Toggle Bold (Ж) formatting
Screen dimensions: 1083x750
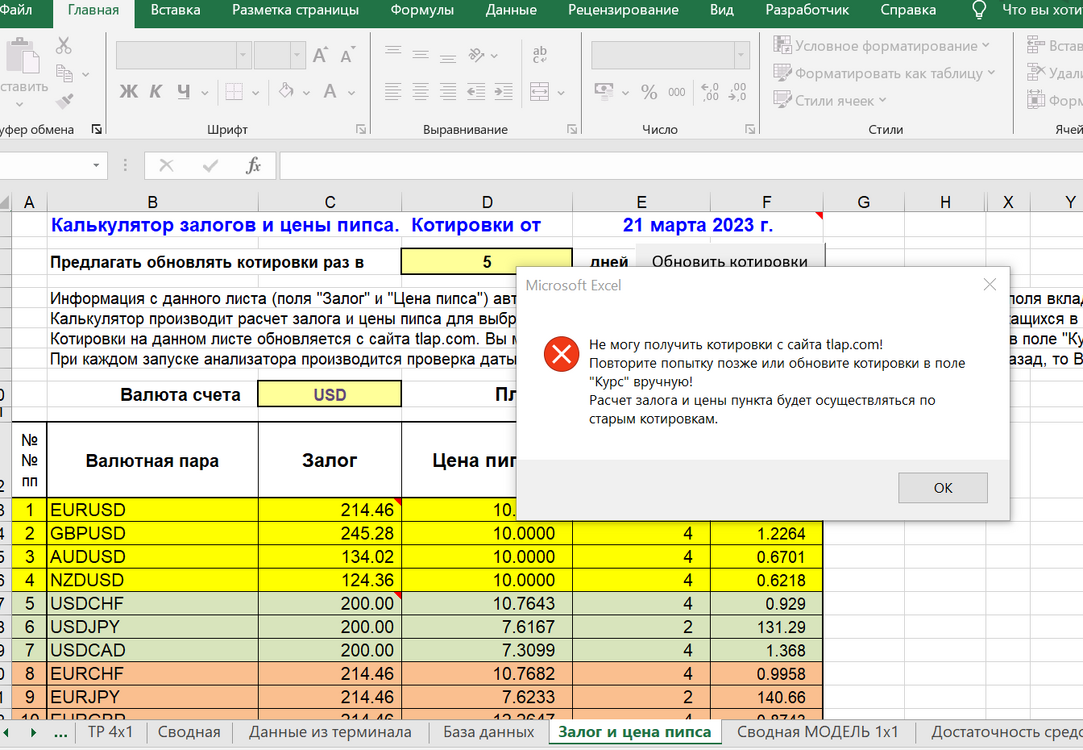click(128, 91)
